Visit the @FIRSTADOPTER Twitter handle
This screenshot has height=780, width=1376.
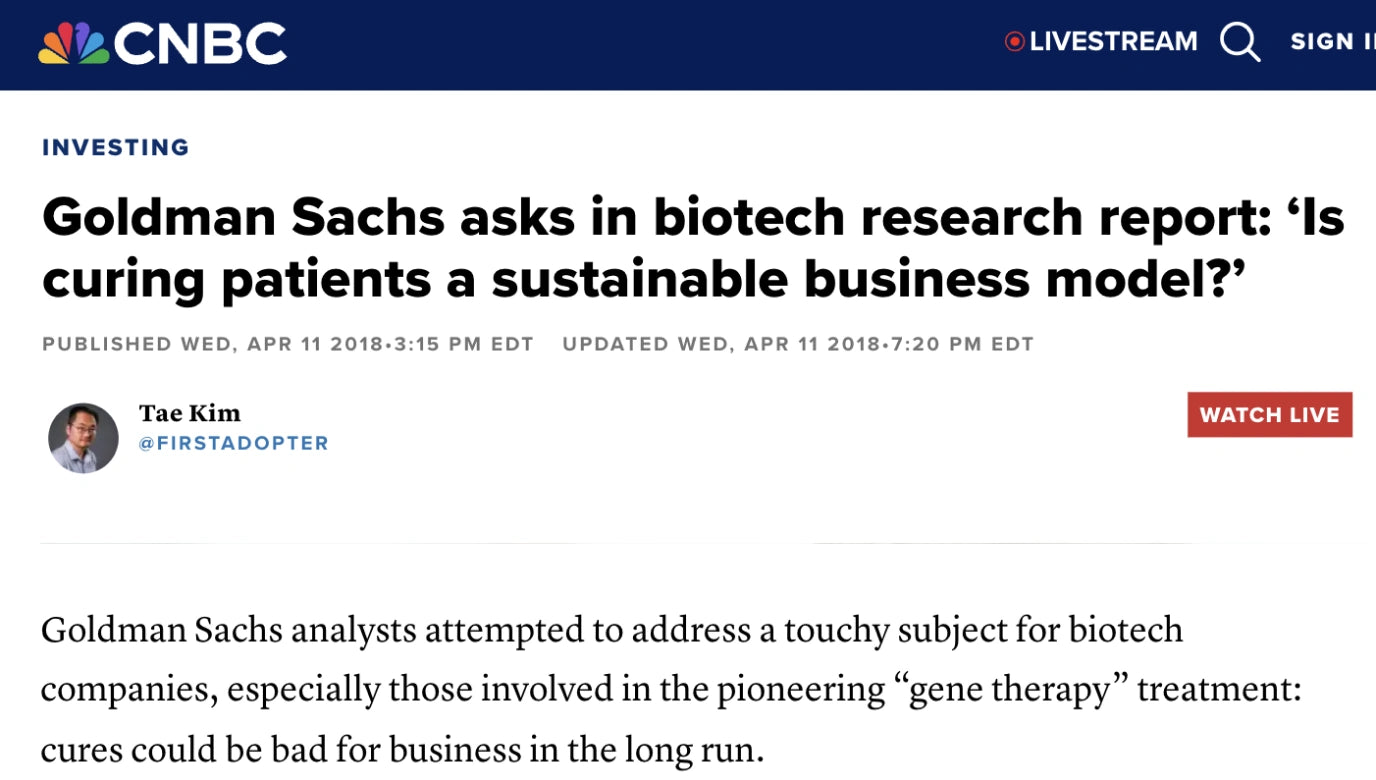coord(234,443)
